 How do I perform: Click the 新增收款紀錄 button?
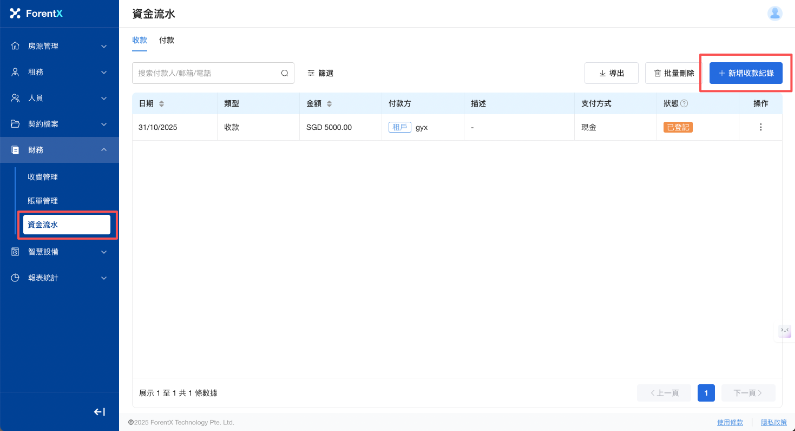[745, 73]
